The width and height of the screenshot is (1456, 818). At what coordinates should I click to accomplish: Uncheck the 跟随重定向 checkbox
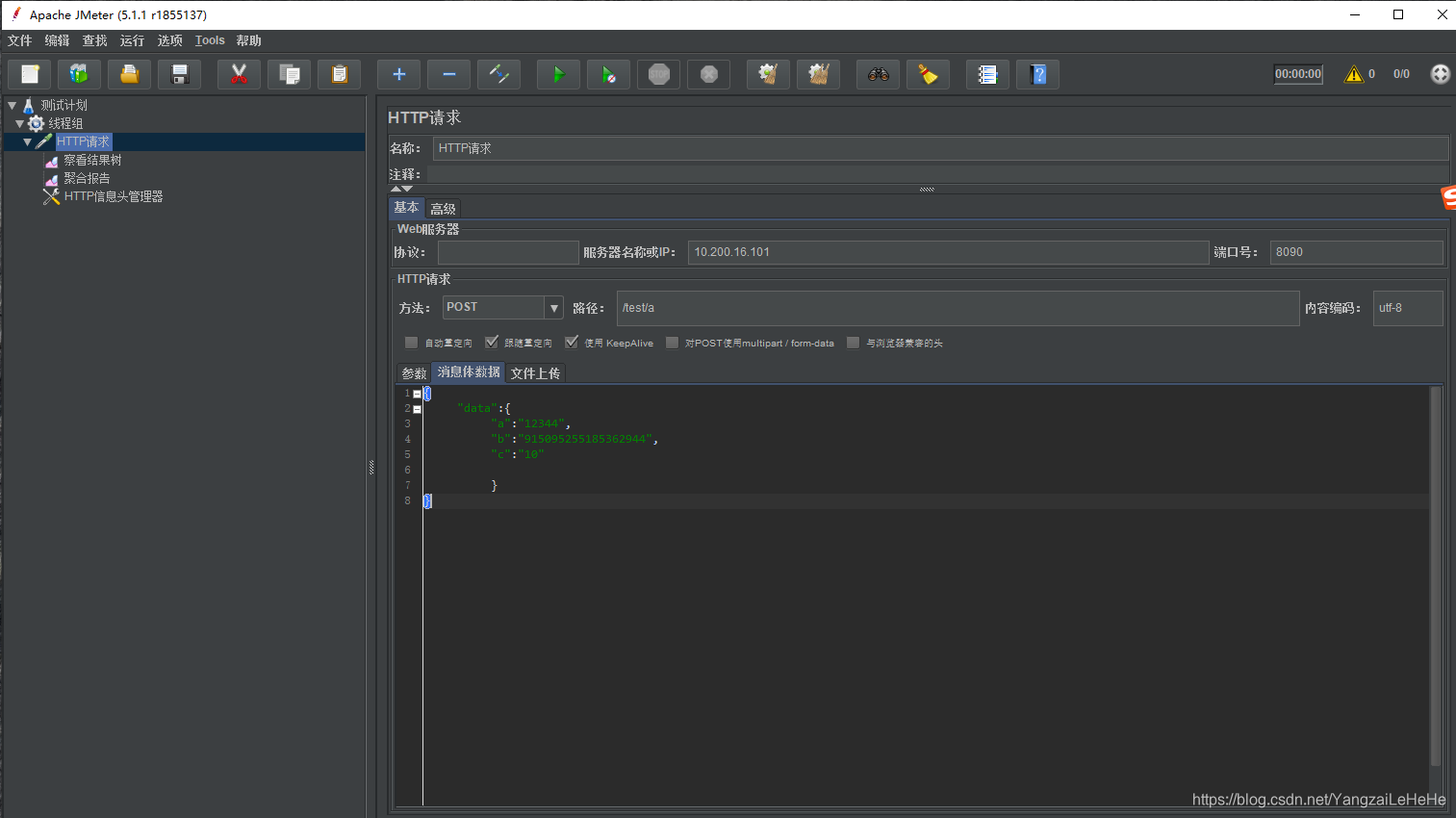pos(492,343)
